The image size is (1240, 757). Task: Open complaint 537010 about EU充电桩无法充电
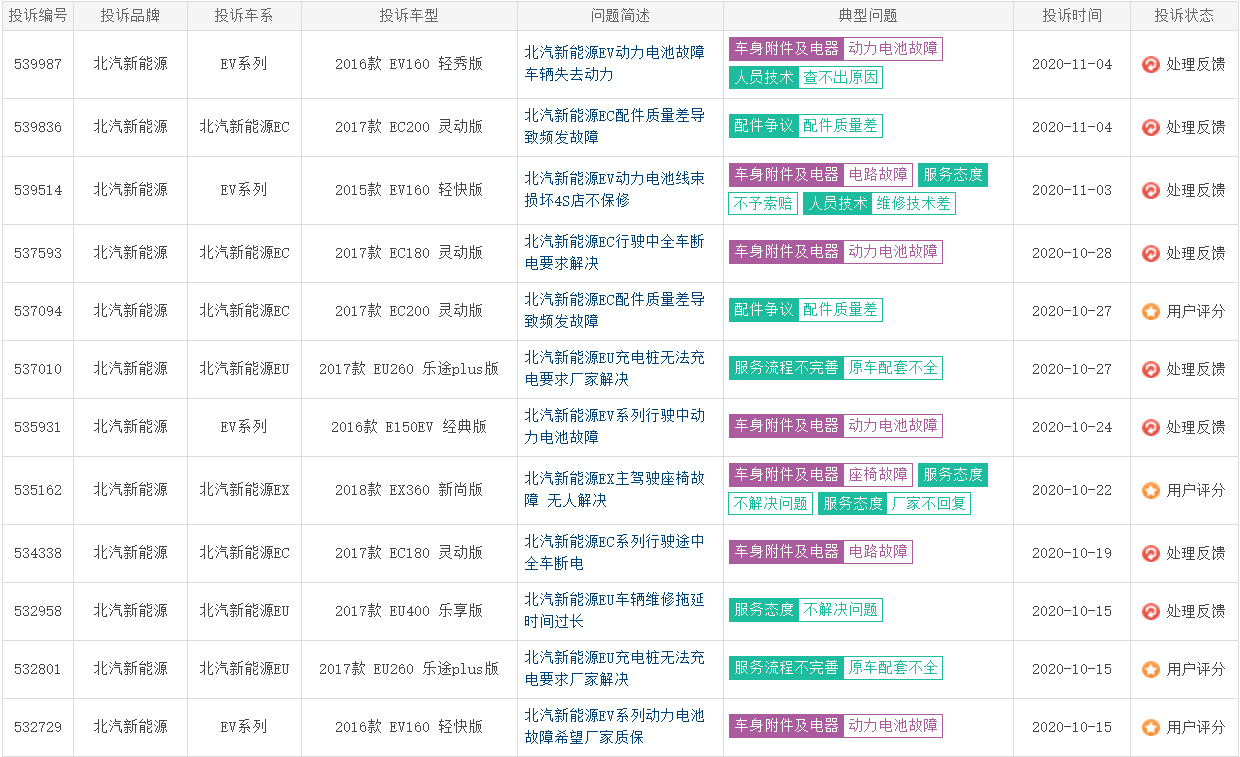pyautogui.click(x=614, y=368)
